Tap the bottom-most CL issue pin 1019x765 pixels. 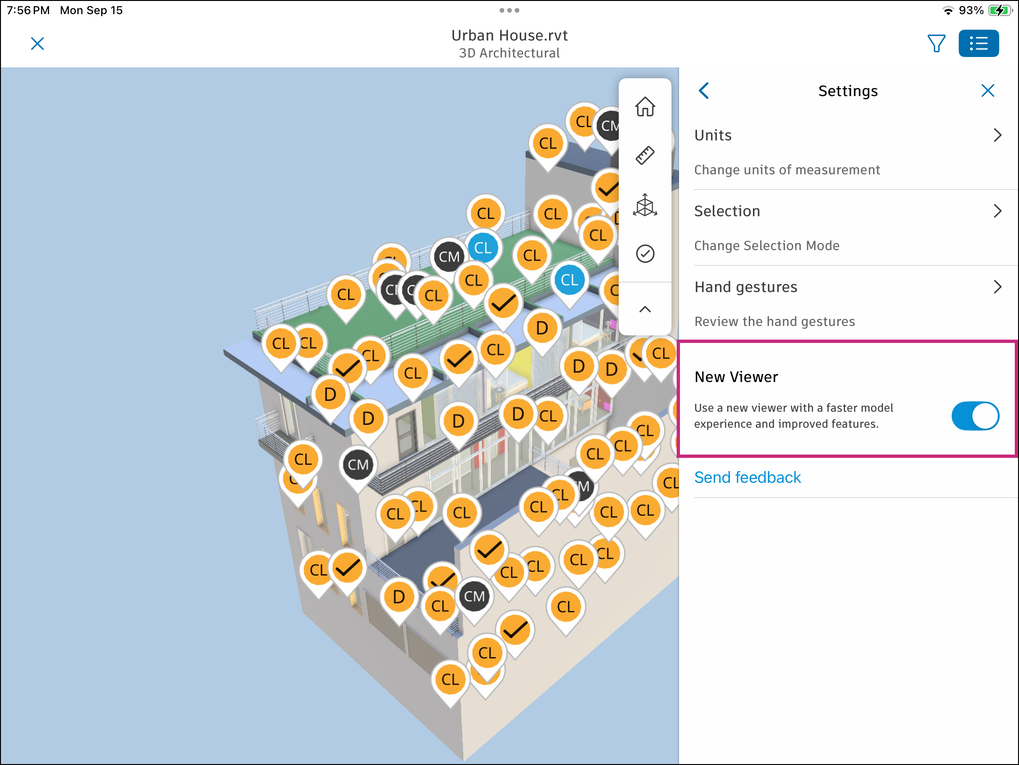(x=450, y=681)
